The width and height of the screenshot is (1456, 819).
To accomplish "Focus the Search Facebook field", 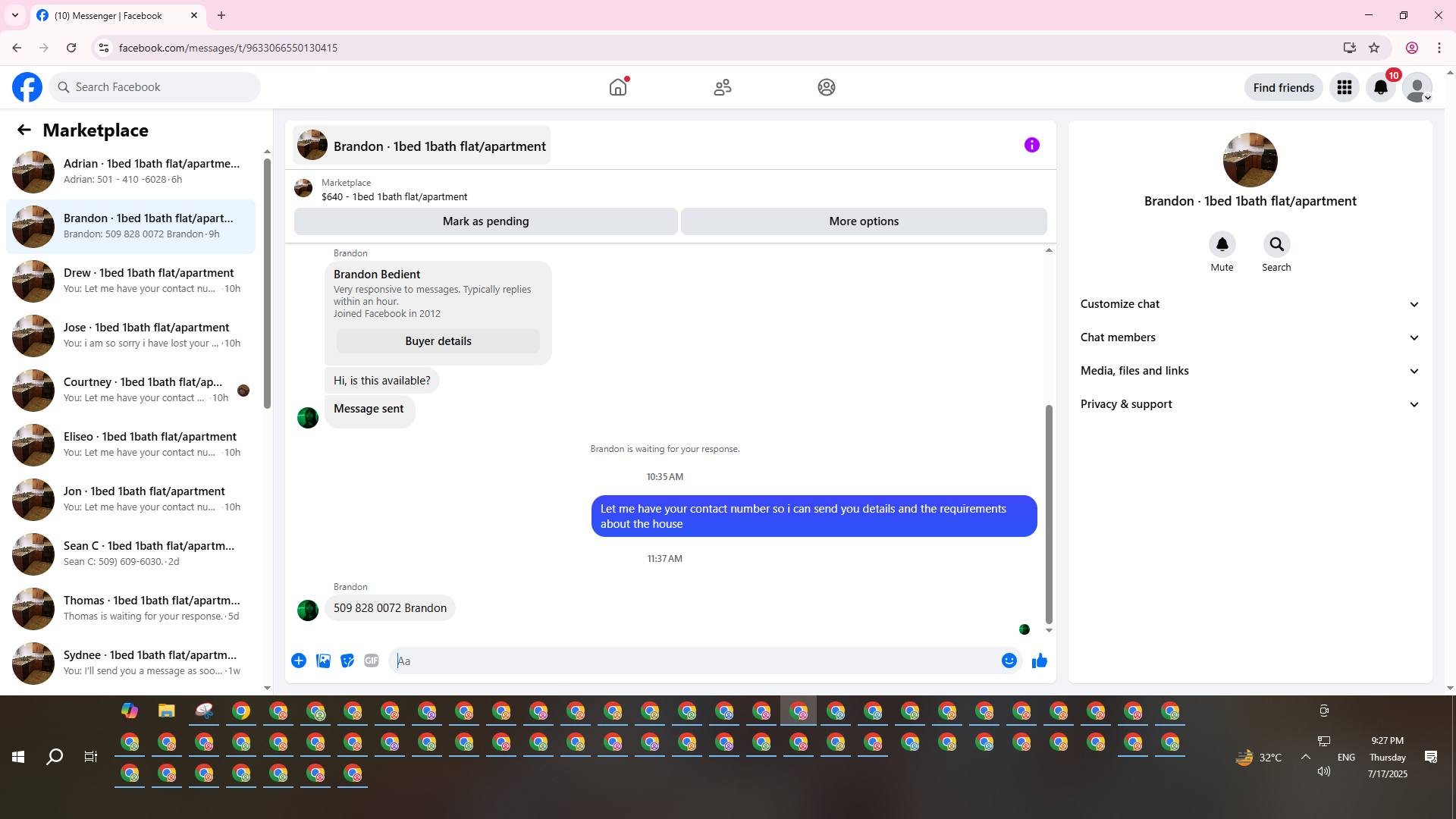I will click(x=155, y=87).
